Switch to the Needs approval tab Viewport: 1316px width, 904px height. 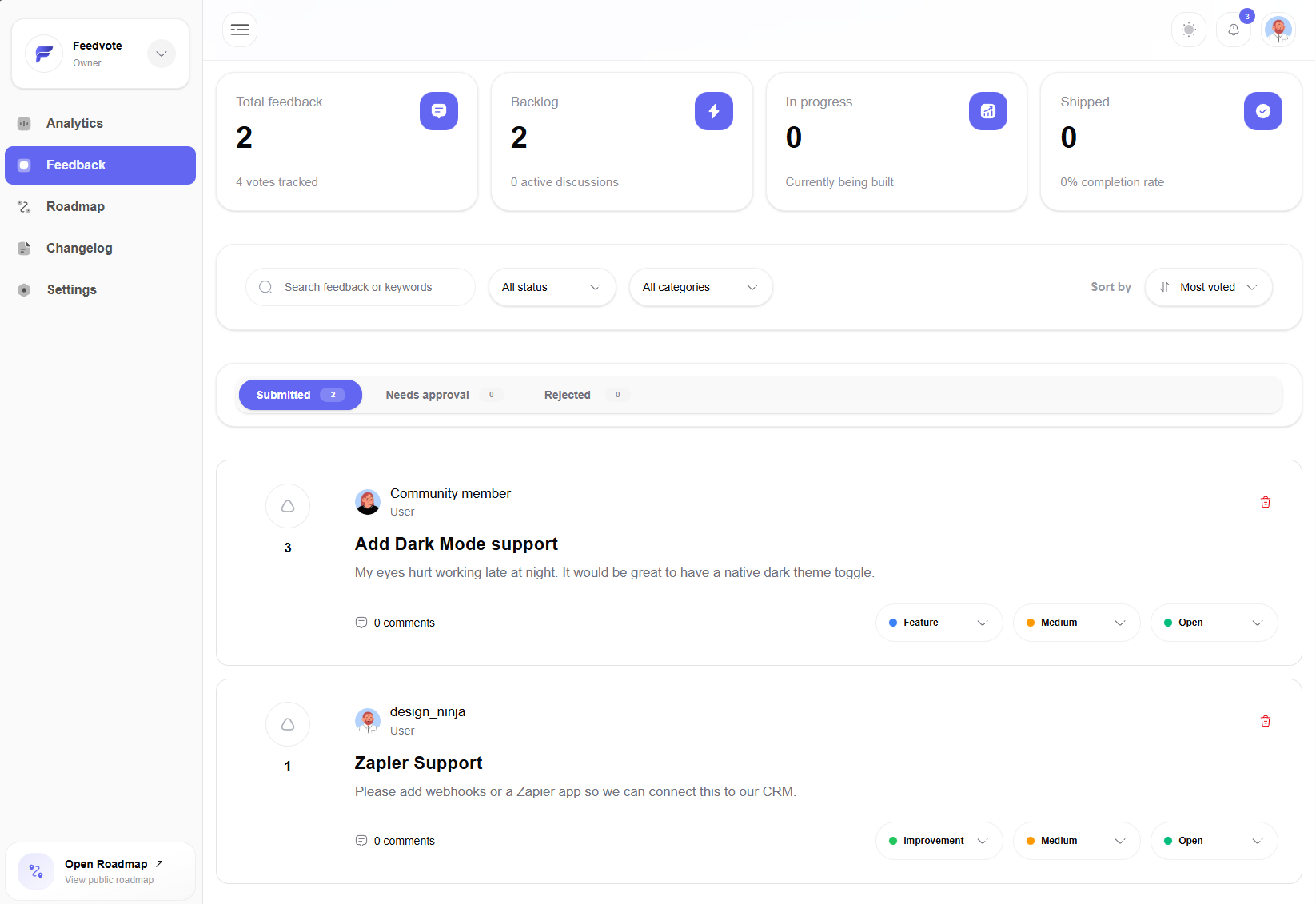pos(427,394)
